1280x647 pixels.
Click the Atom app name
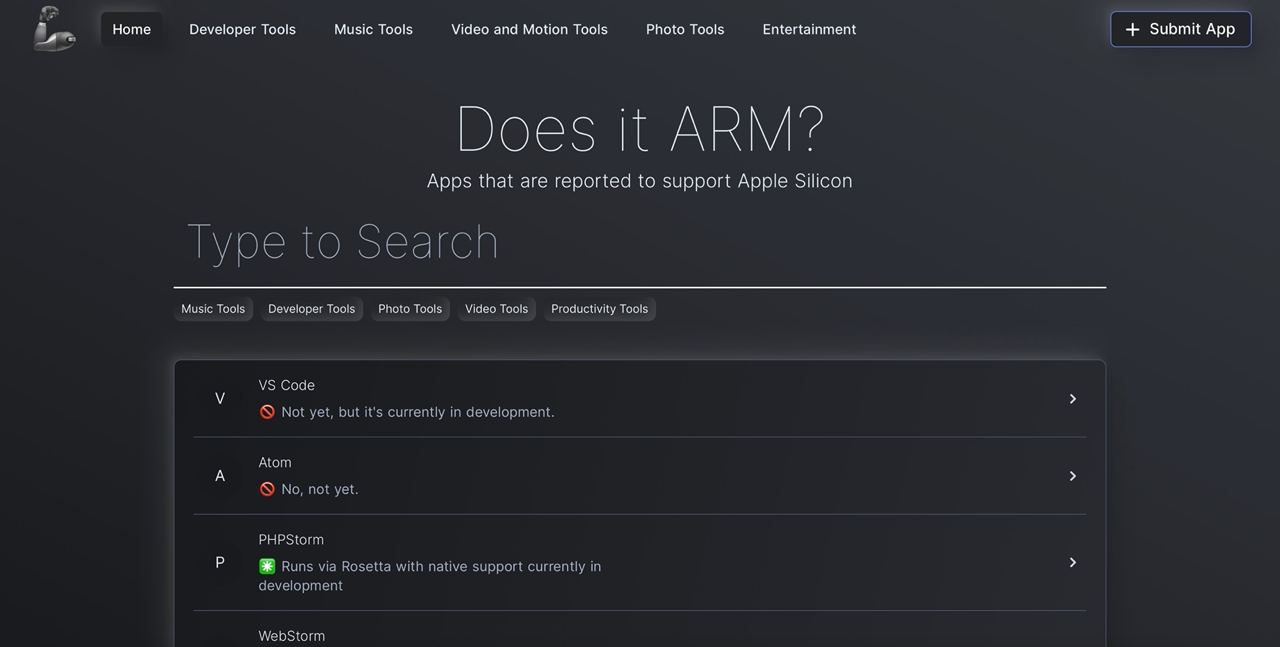click(x=275, y=462)
